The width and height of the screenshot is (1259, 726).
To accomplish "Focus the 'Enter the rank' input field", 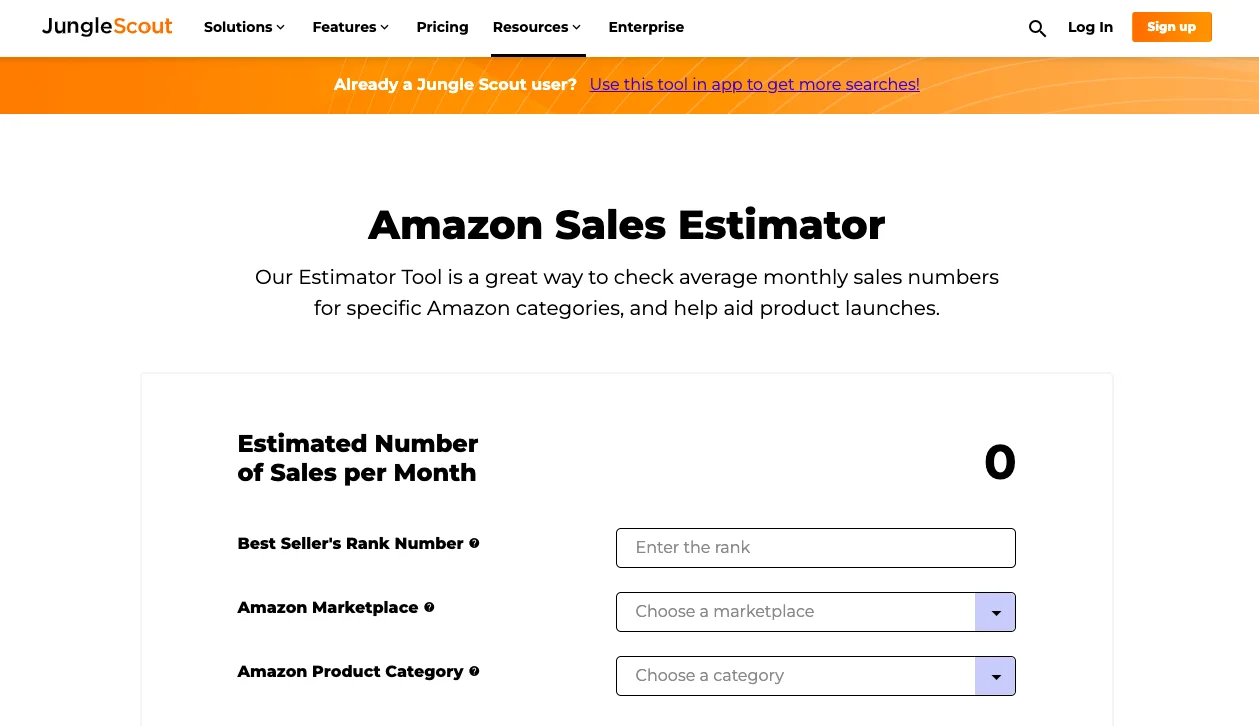I will (x=815, y=548).
